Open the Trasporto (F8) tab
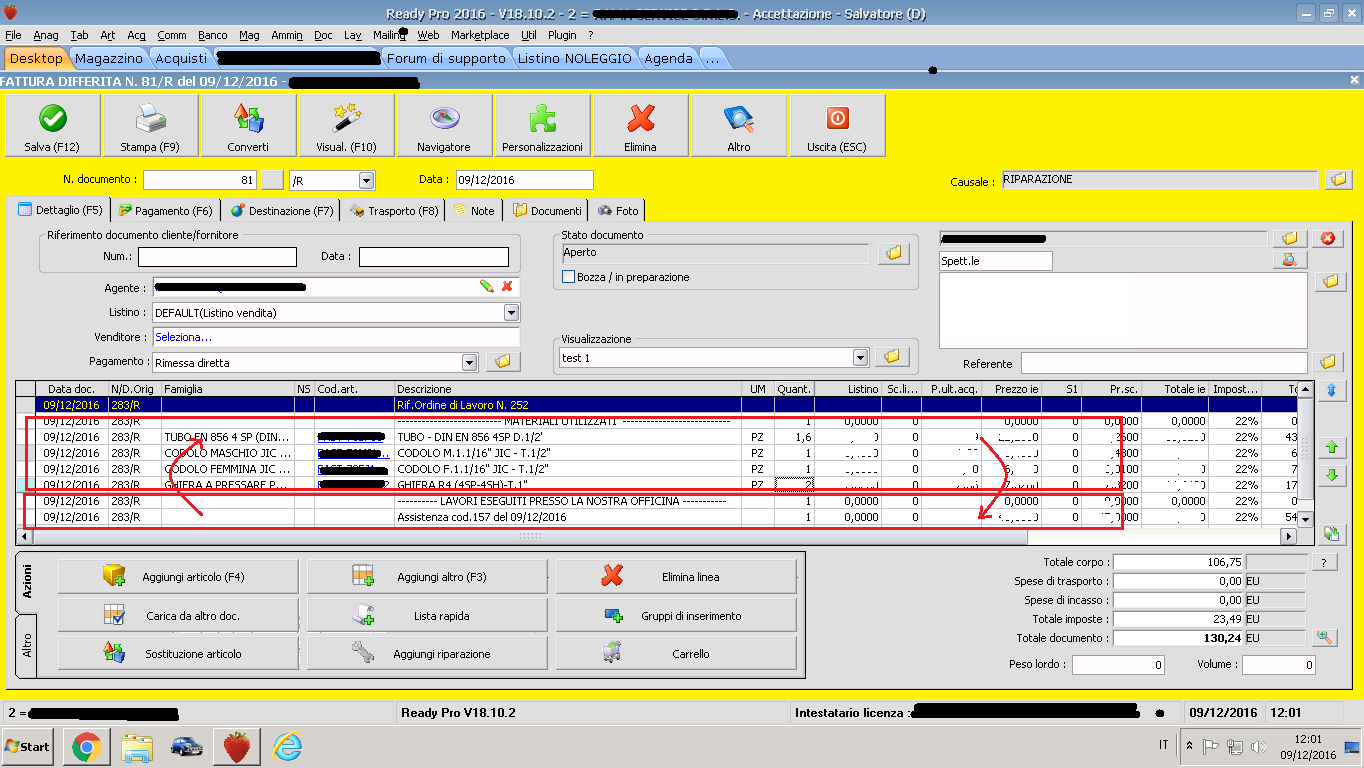The image size is (1364, 768). [x=394, y=211]
